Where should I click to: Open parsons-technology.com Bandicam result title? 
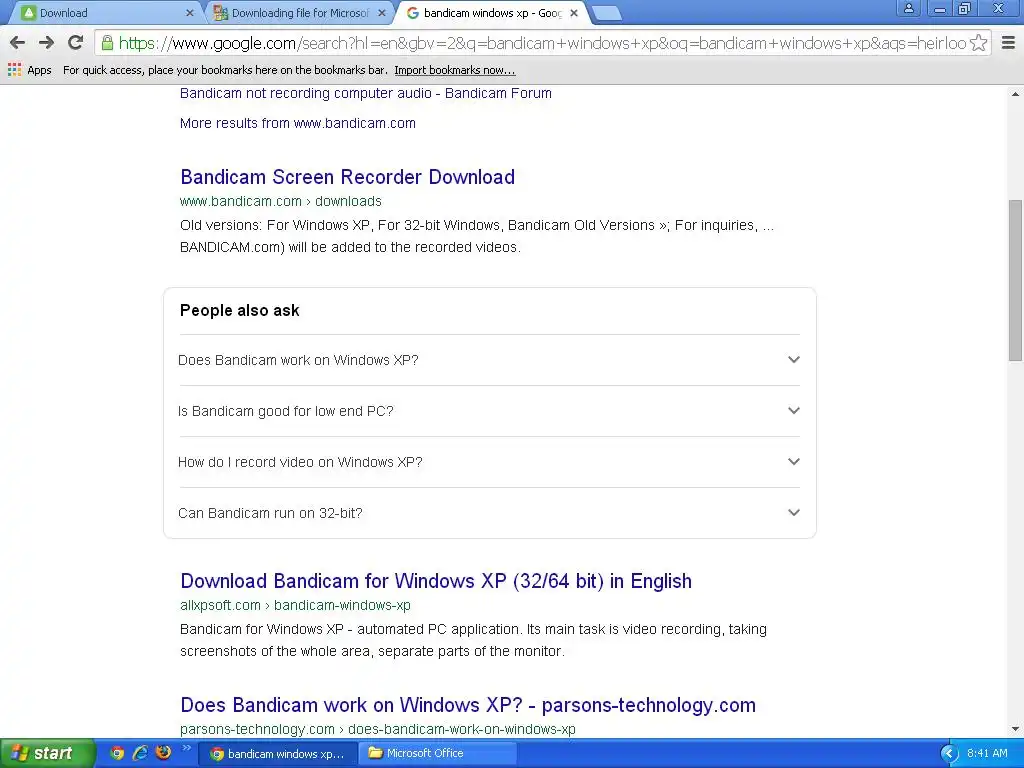point(468,705)
